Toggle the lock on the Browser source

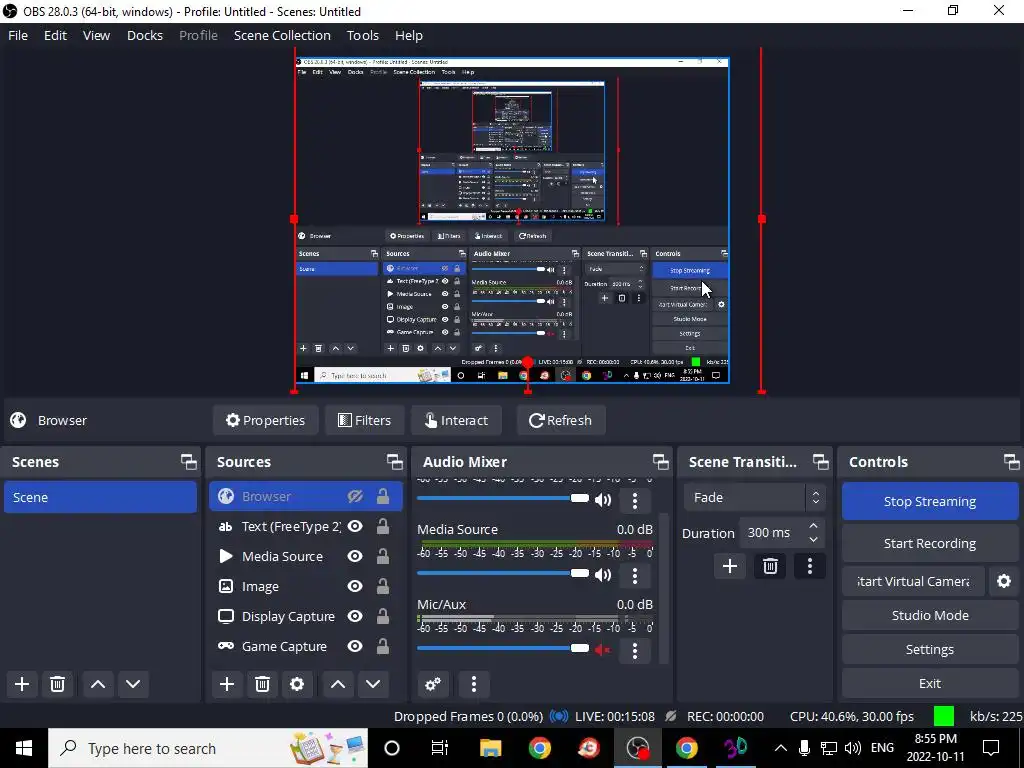click(x=383, y=497)
